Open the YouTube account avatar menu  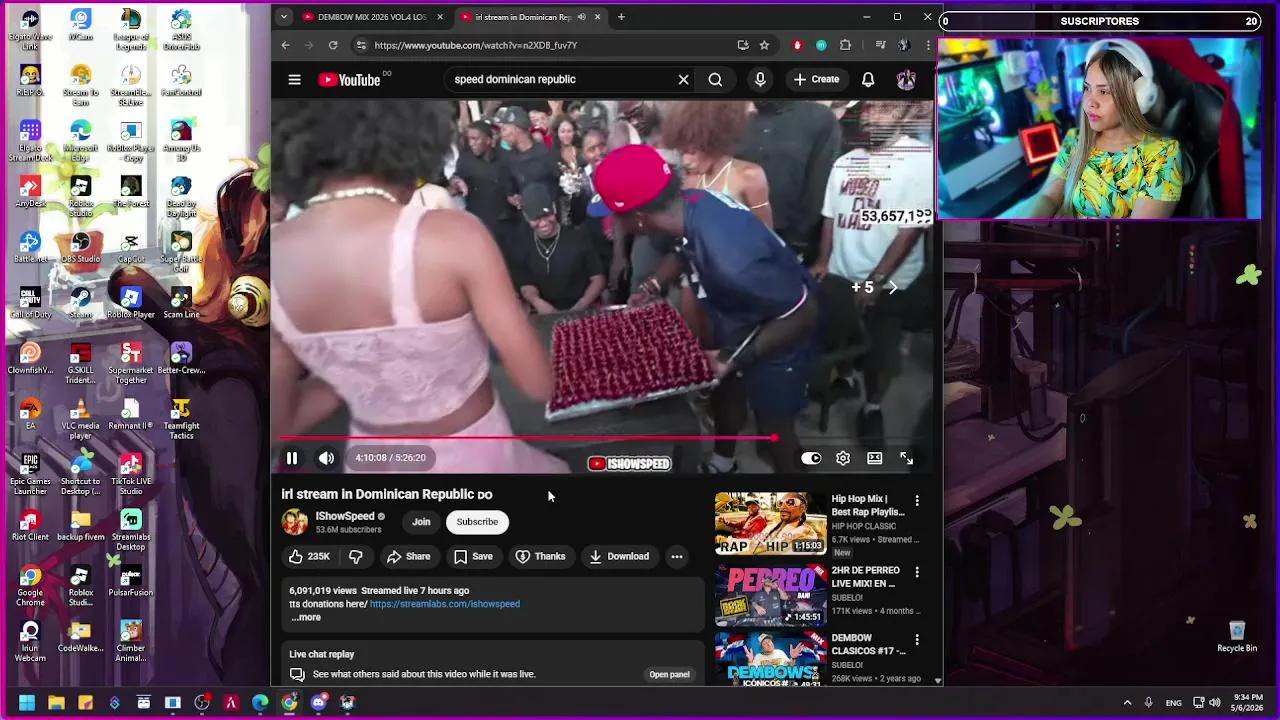point(906,79)
